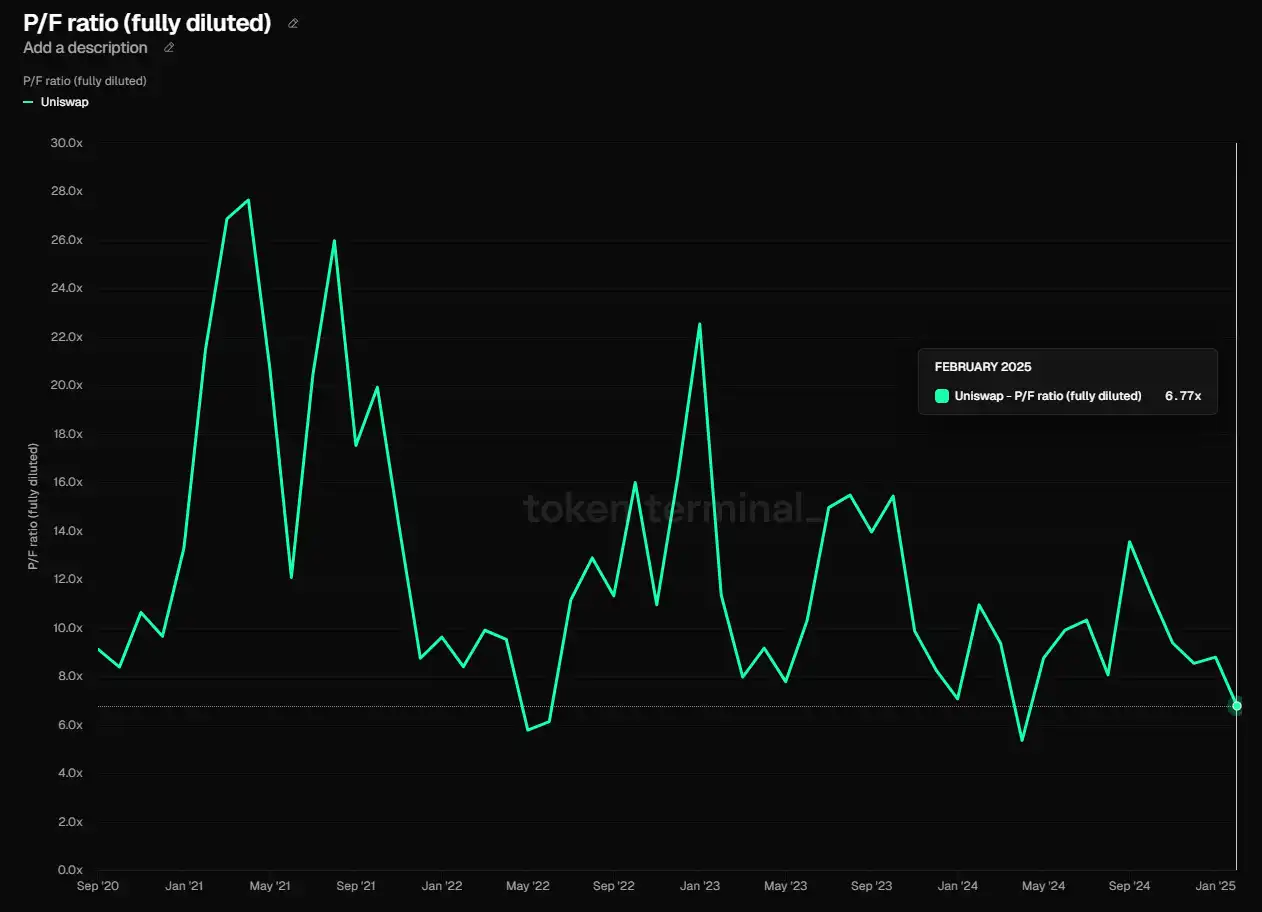
Task: Click the Jan '25 x-axis label
Action: pyautogui.click(x=1216, y=886)
